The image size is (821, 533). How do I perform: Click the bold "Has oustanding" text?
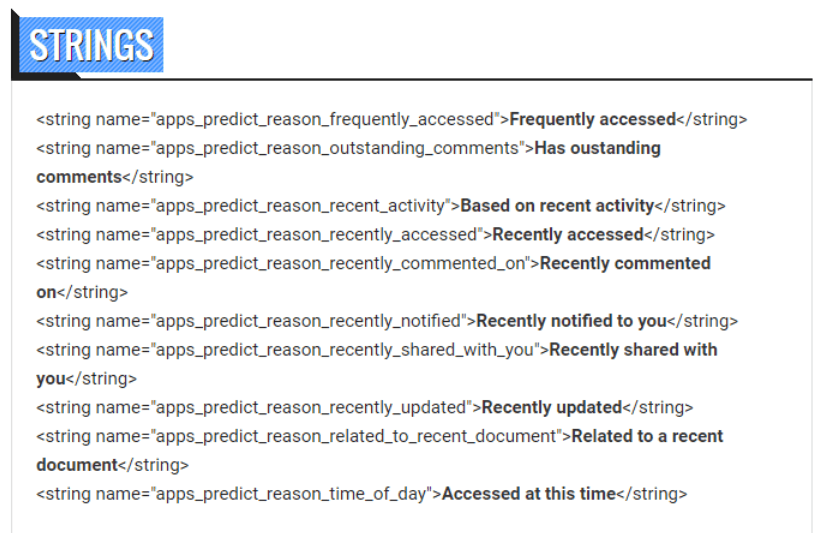coord(598,148)
